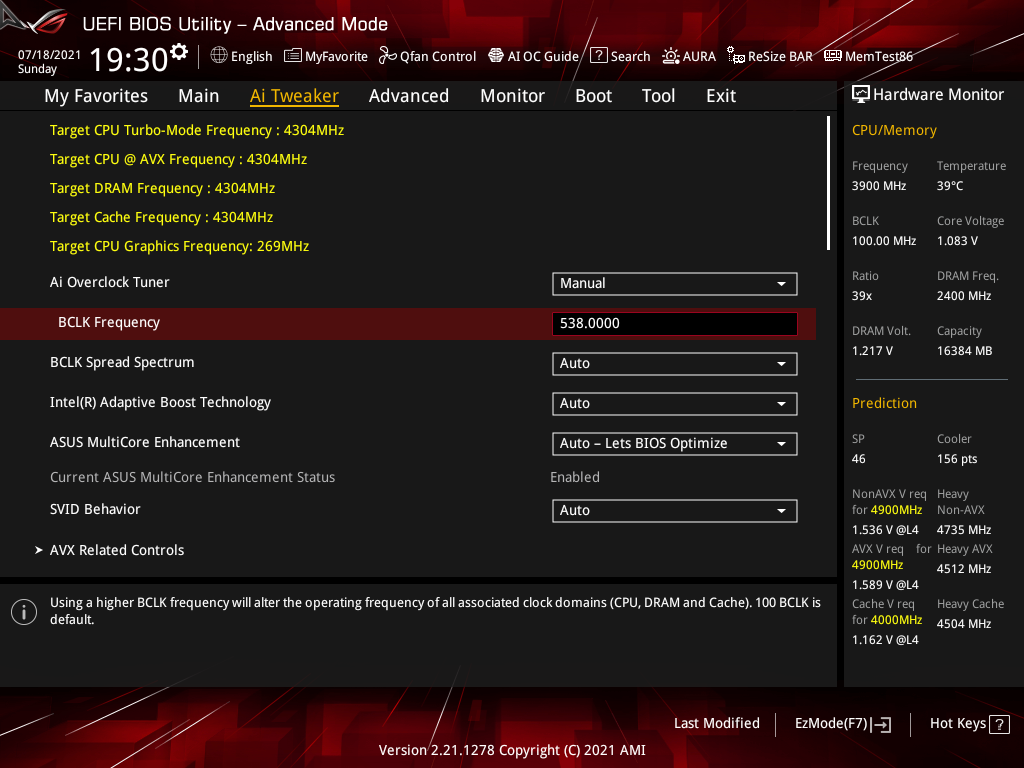Expand AVX Related Controls
The height and width of the screenshot is (768, 1024).
117,549
